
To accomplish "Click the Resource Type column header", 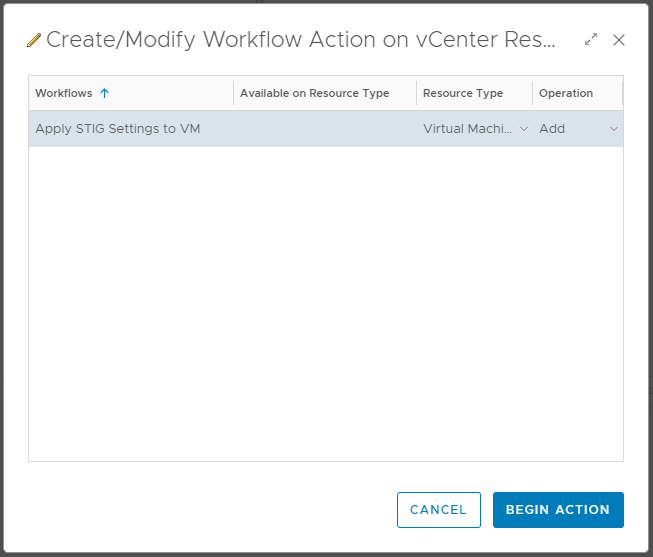I will 463,93.
